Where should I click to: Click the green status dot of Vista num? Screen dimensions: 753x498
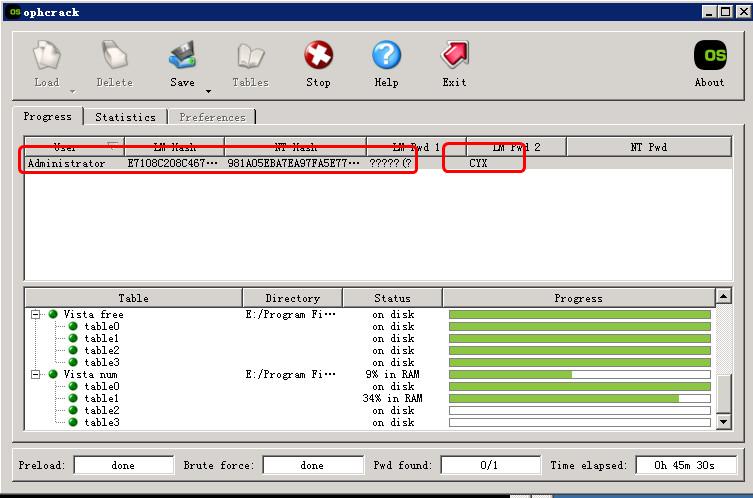tap(53, 374)
